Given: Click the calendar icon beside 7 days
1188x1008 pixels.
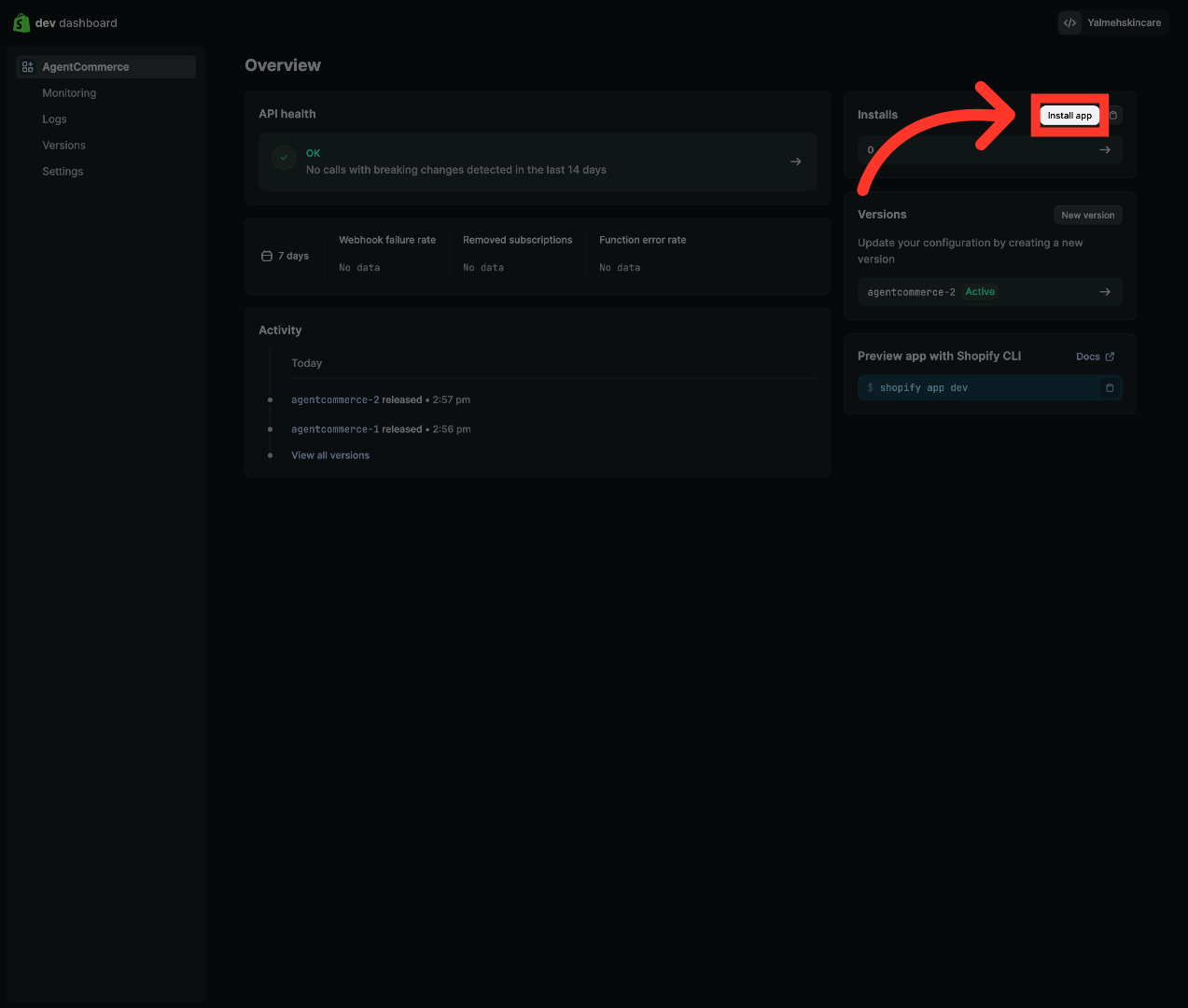Looking at the screenshot, I should click(267, 256).
